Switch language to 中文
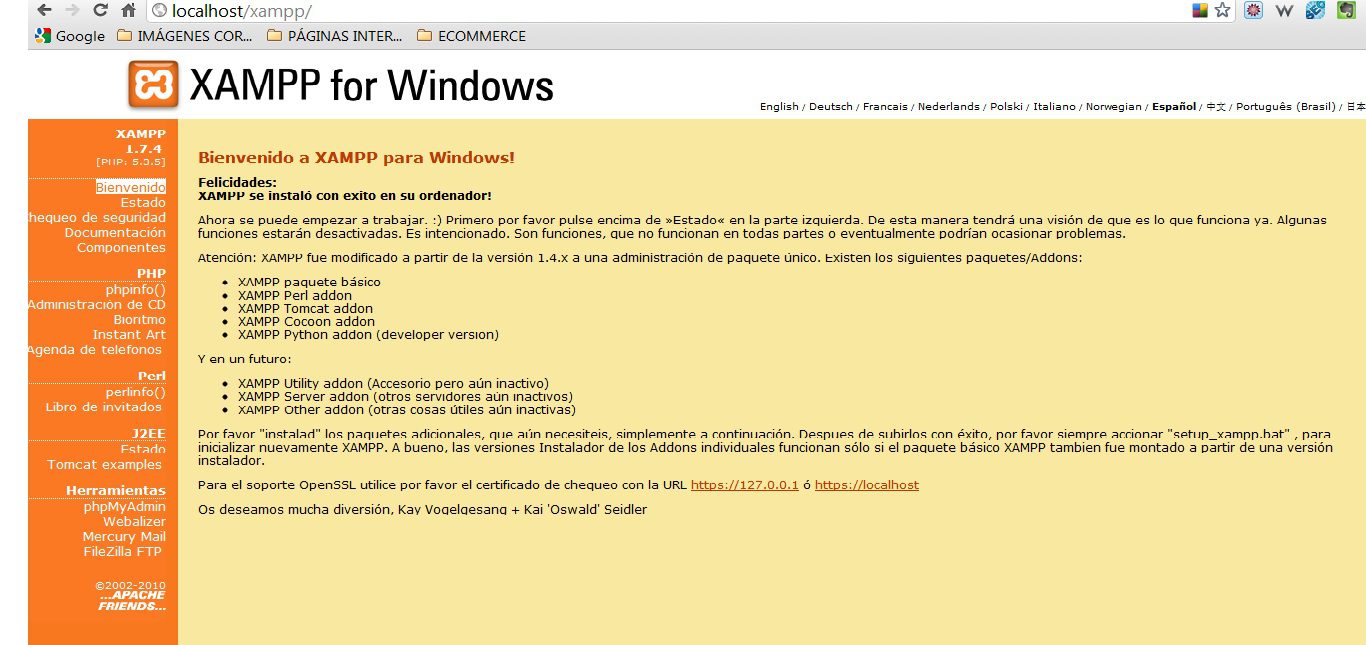1366x645 pixels. coord(1216,106)
